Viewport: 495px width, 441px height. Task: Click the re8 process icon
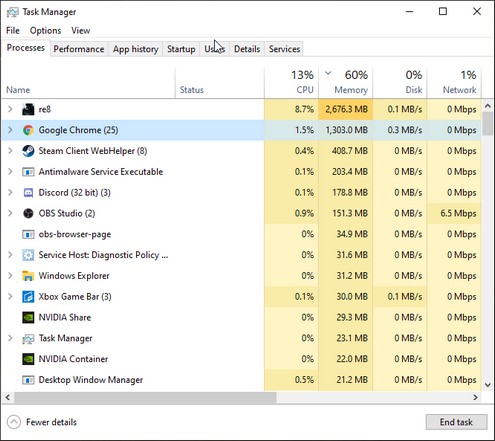pos(28,109)
